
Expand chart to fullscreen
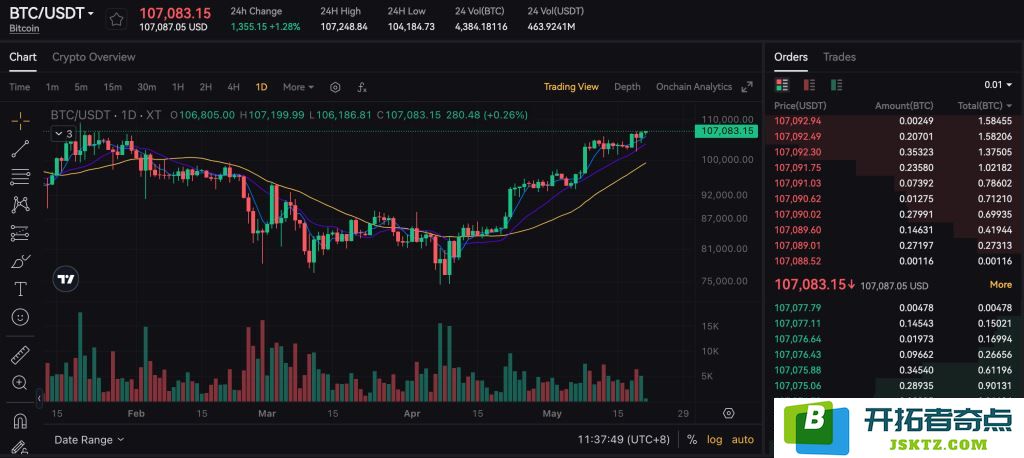[x=747, y=87]
